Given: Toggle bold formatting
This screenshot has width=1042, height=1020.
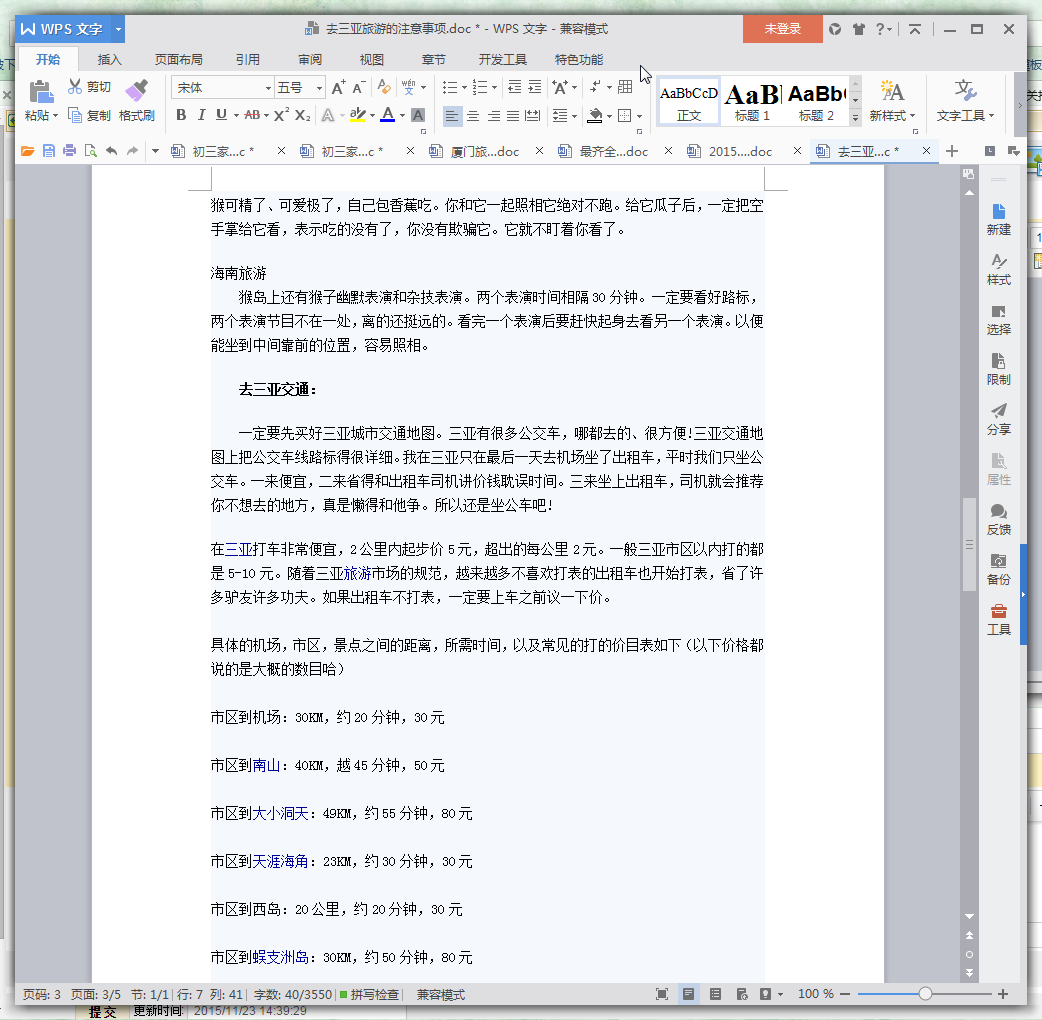Looking at the screenshot, I should tap(181, 115).
